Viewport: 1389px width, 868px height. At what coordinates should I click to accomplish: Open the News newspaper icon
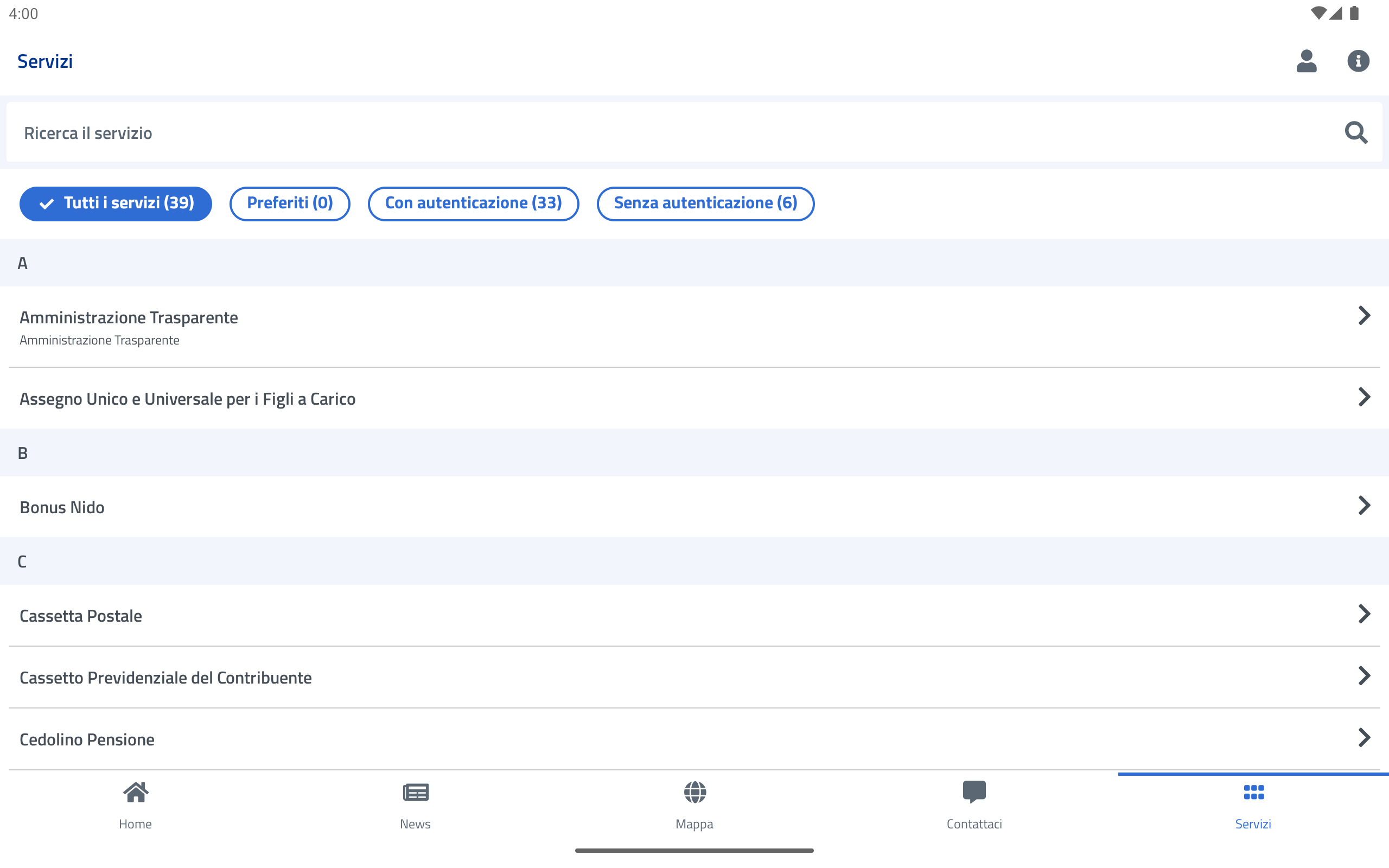tap(415, 793)
